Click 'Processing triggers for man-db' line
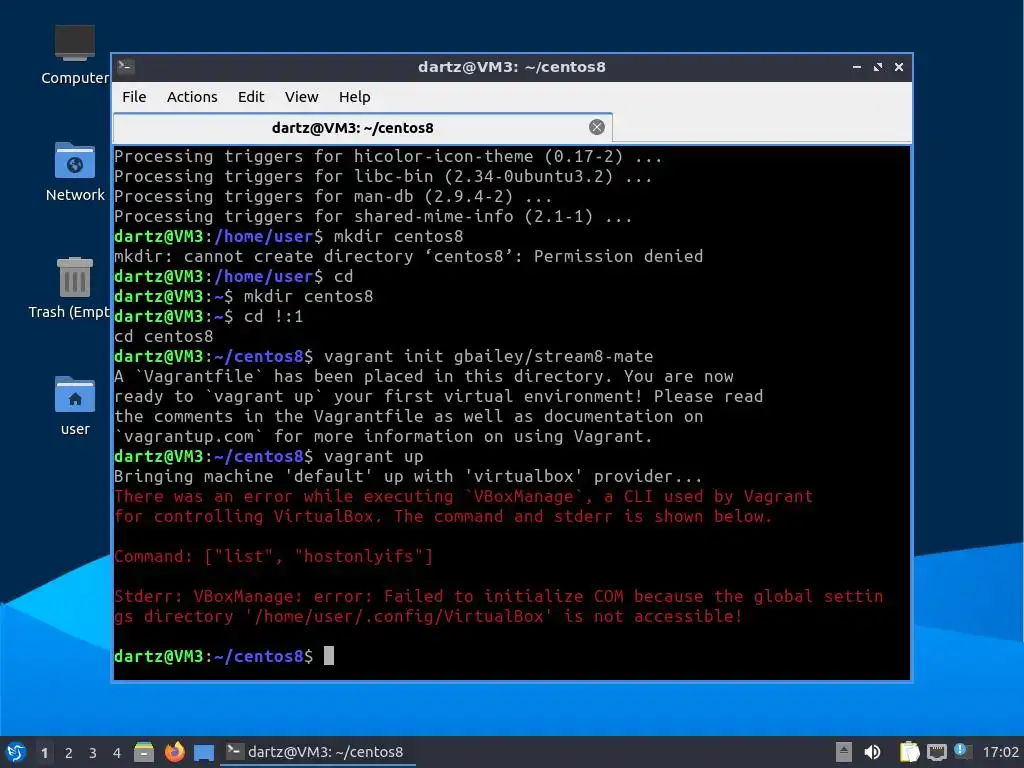Screen dimensions: 1024x768 333,196
